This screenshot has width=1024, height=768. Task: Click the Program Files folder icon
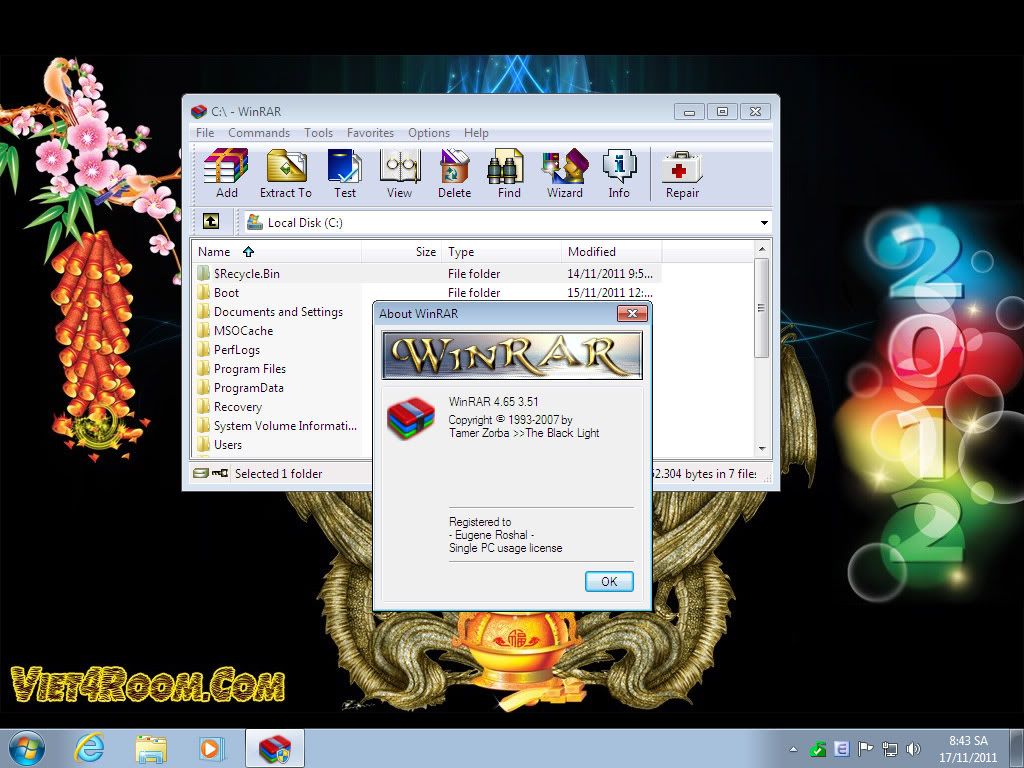pyautogui.click(x=204, y=368)
